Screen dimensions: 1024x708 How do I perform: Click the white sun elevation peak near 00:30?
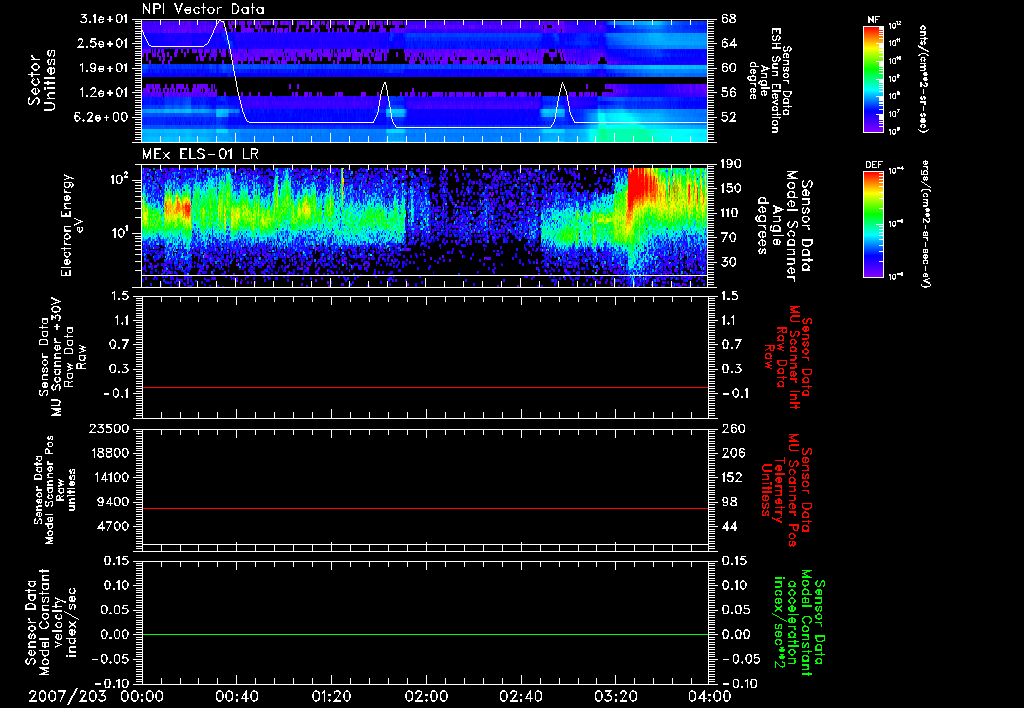pos(221,24)
